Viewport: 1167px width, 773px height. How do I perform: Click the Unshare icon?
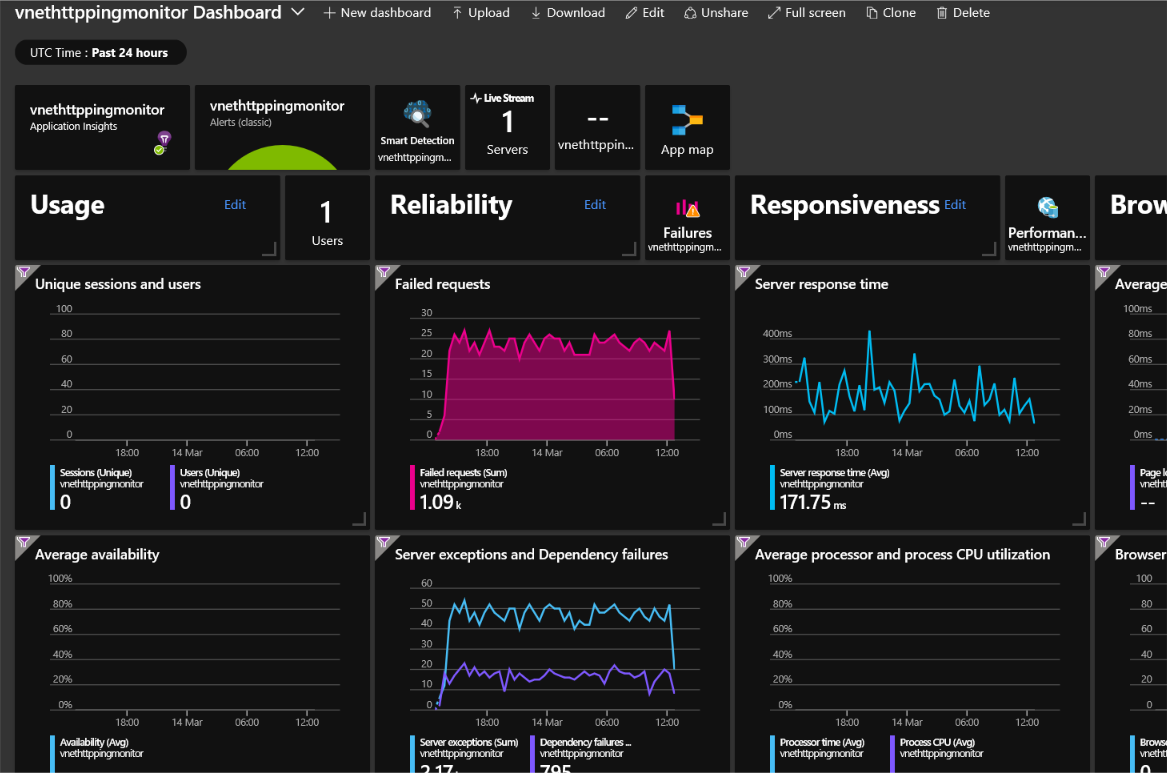tap(690, 13)
